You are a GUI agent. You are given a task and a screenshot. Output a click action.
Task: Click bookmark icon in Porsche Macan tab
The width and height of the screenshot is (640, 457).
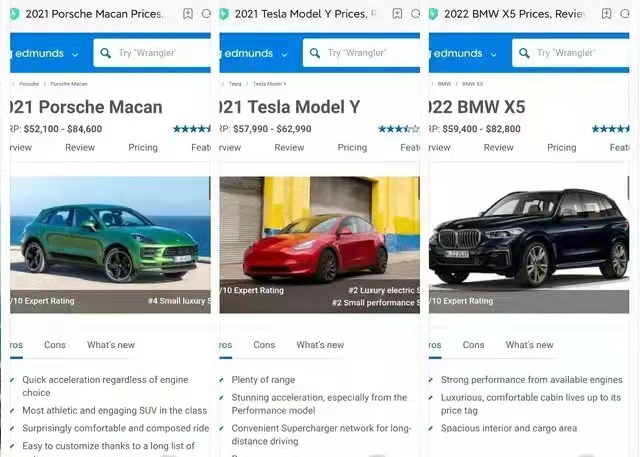pos(188,14)
